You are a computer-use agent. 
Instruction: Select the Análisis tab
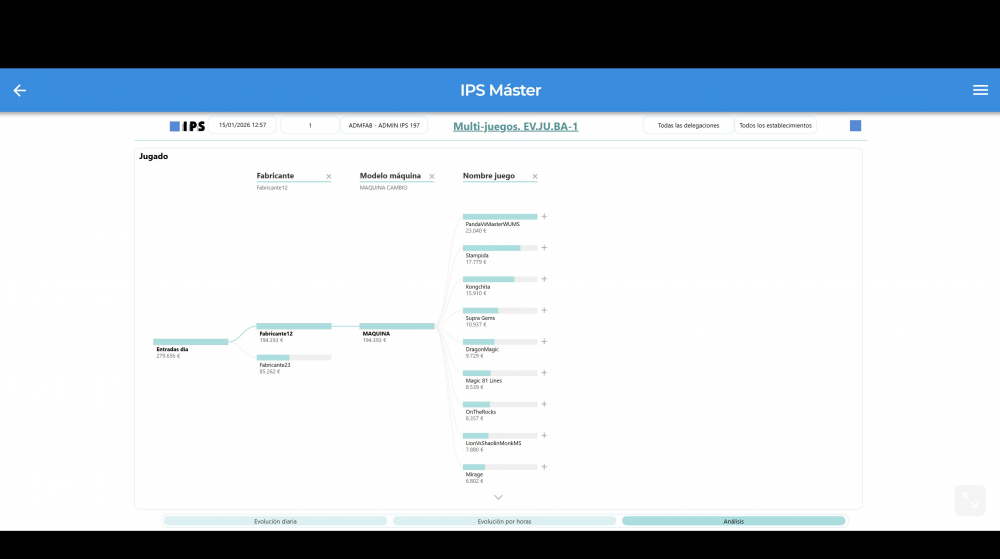(x=733, y=521)
